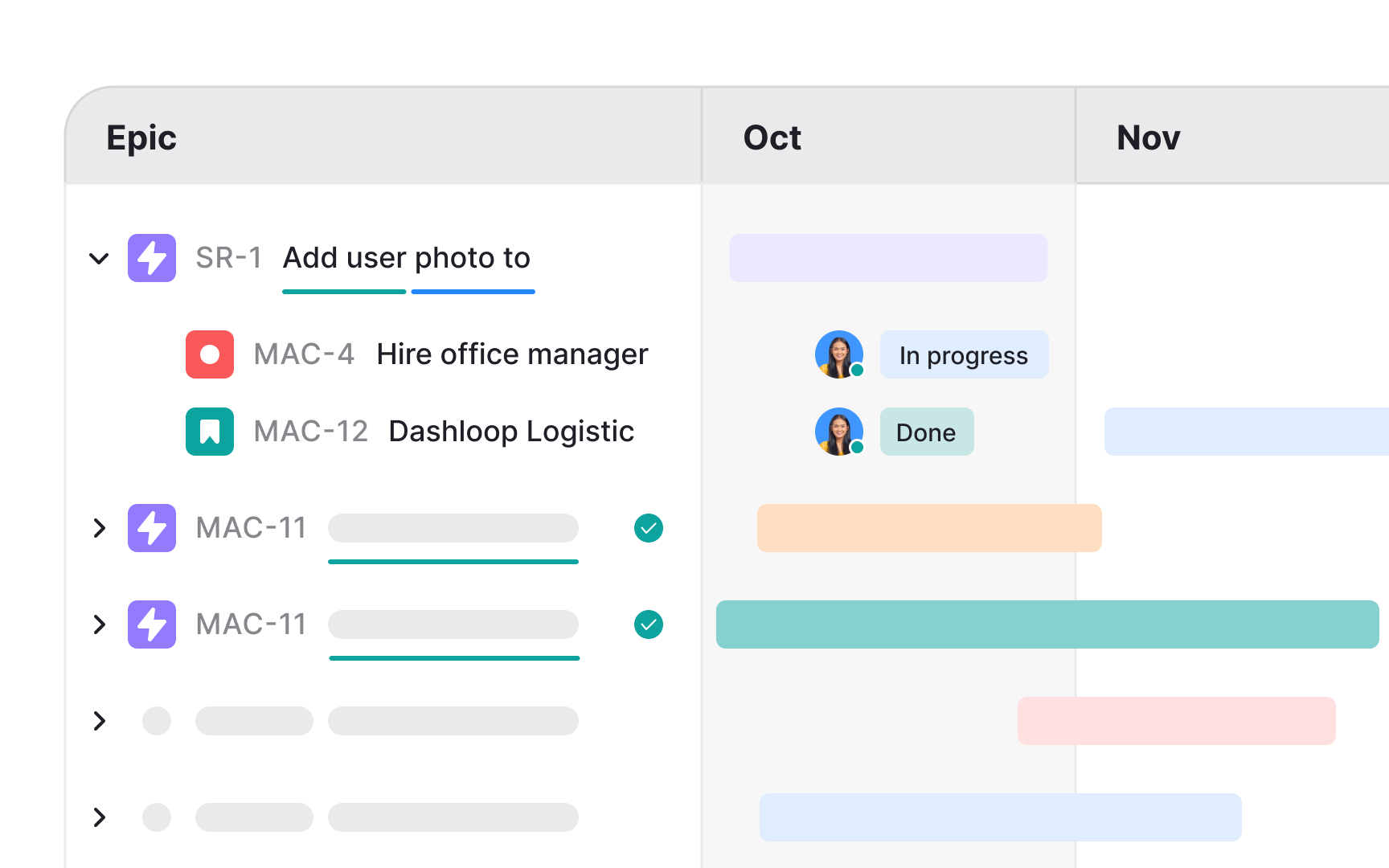Image resolution: width=1389 pixels, height=868 pixels.
Task: Expand the MAC-11 epic with the orange bar
Action: coord(99,528)
